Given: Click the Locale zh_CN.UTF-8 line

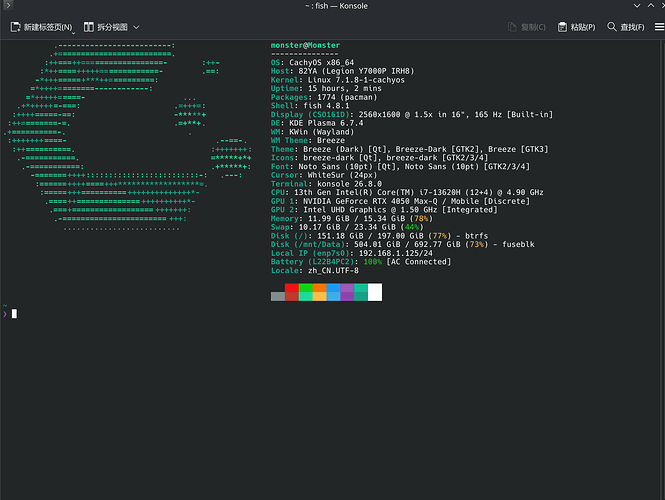Looking at the screenshot, I should pos(315,271).
